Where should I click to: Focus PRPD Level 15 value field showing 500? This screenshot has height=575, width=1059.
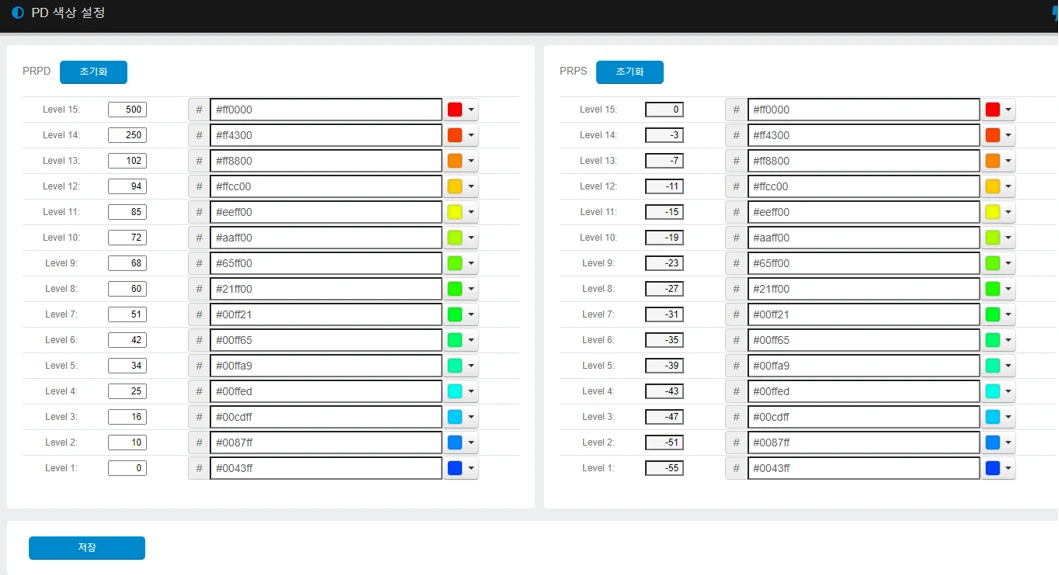click(128, 109)
